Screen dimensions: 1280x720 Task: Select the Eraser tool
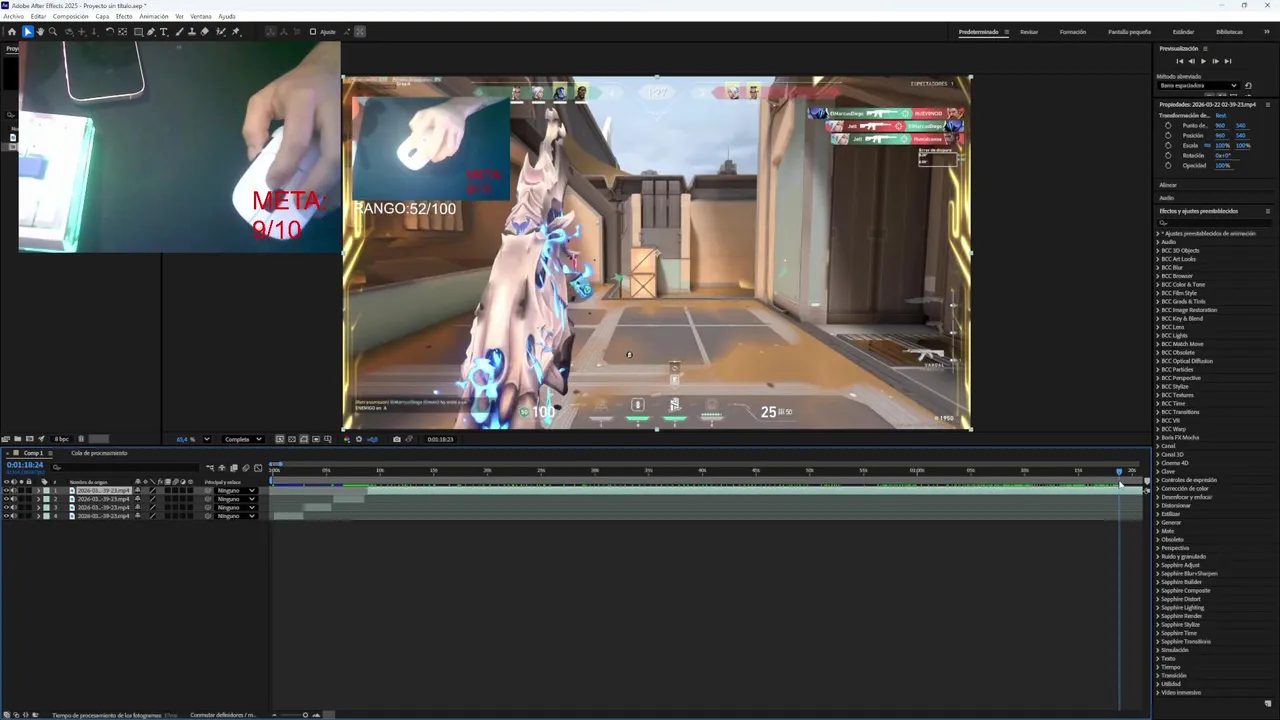(x=205, y=32)
